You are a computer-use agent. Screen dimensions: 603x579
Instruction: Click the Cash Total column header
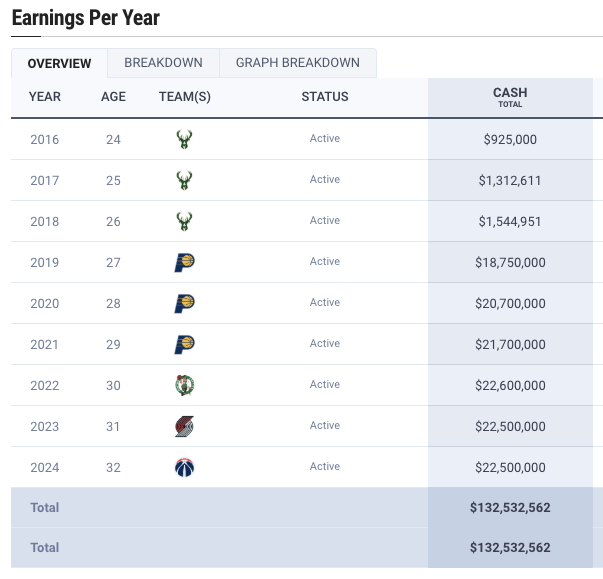tap(510, 97)
